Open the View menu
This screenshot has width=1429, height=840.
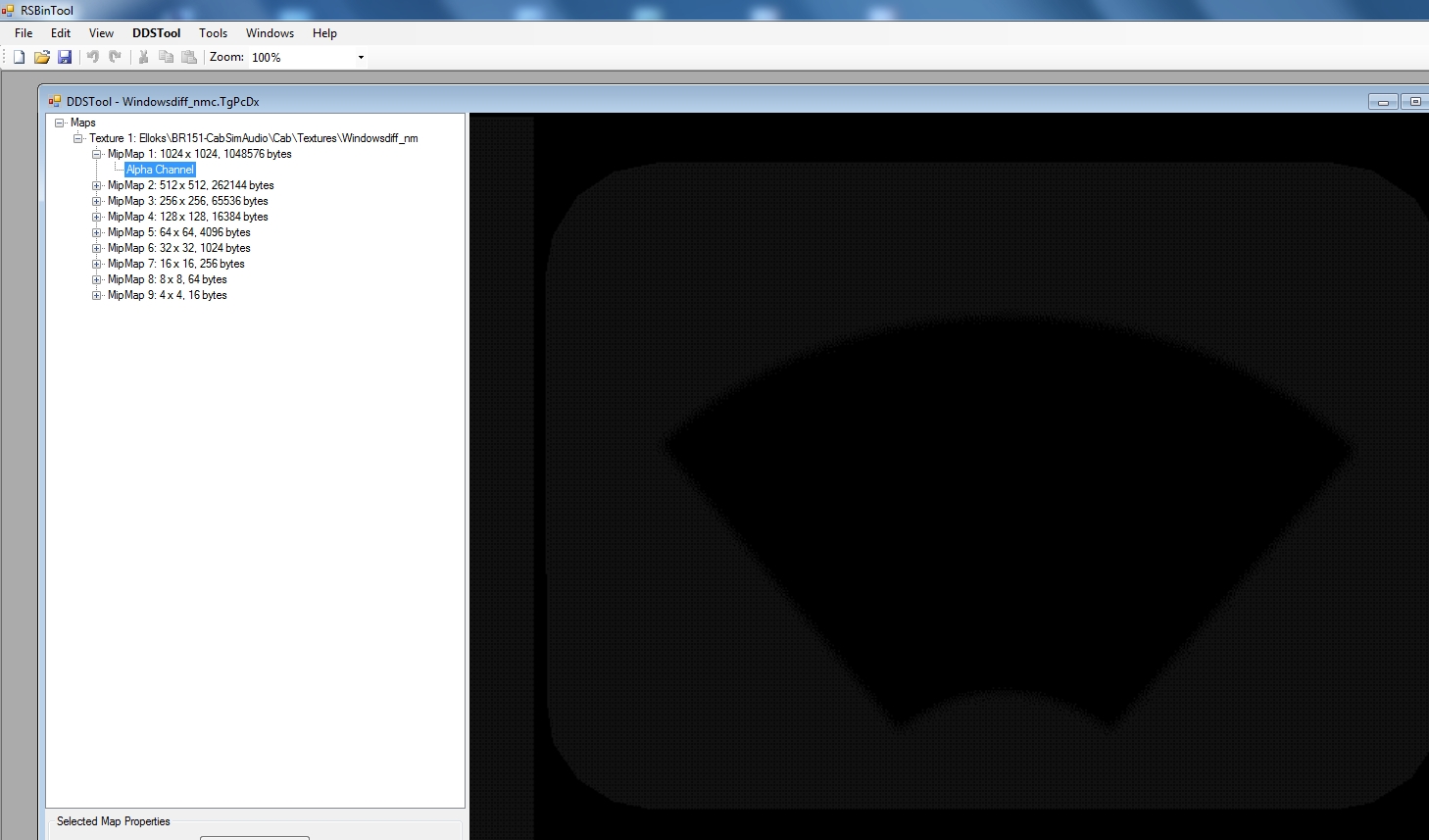101,33
